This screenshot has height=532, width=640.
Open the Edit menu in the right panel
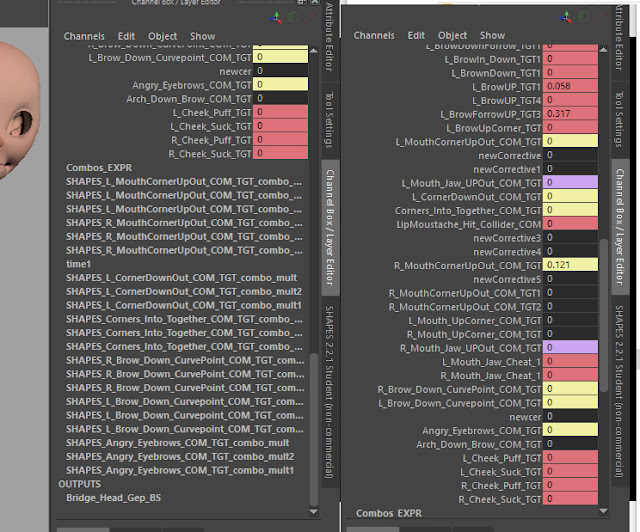pos(416,36)
